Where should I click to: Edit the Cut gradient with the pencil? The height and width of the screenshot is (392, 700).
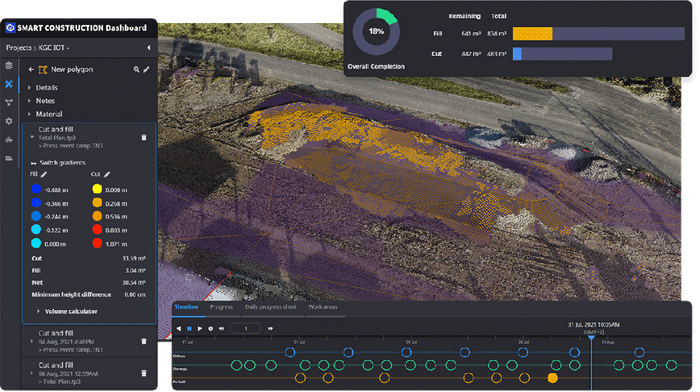click(x=107, y=174)
